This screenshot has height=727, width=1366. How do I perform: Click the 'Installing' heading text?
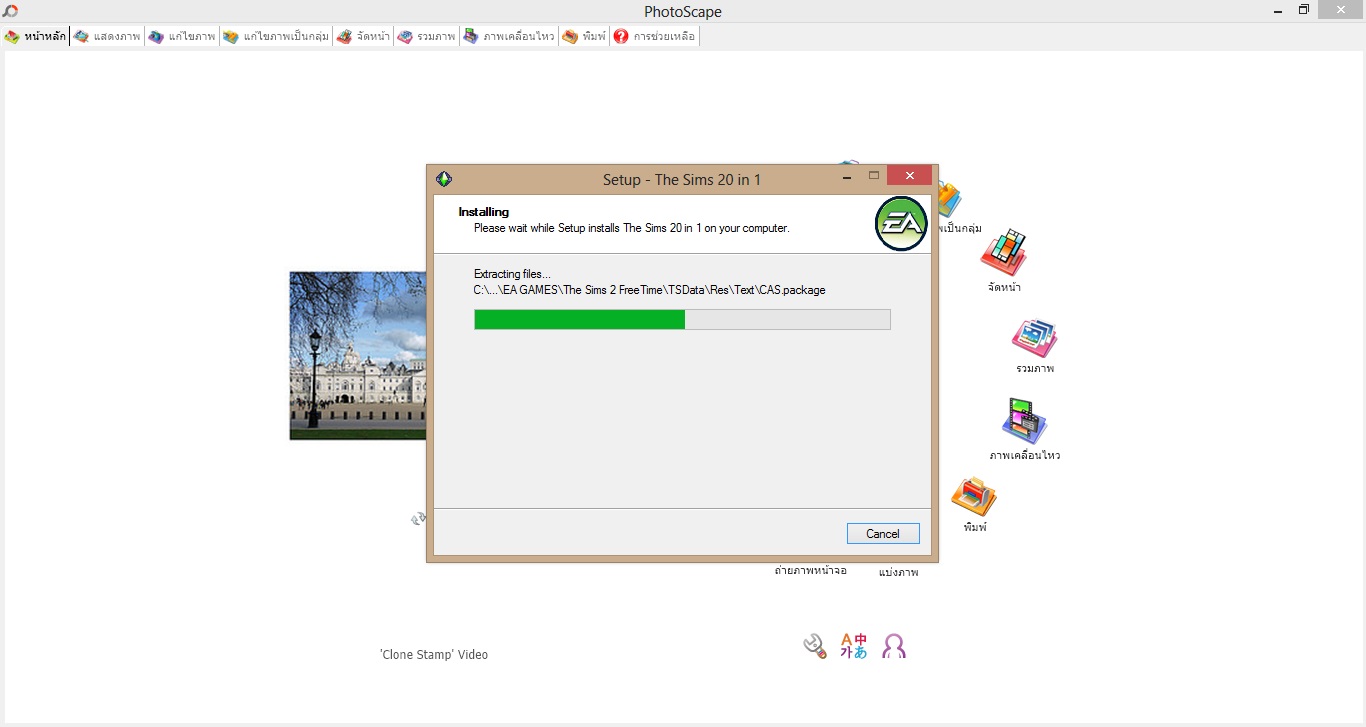point(484,212)
